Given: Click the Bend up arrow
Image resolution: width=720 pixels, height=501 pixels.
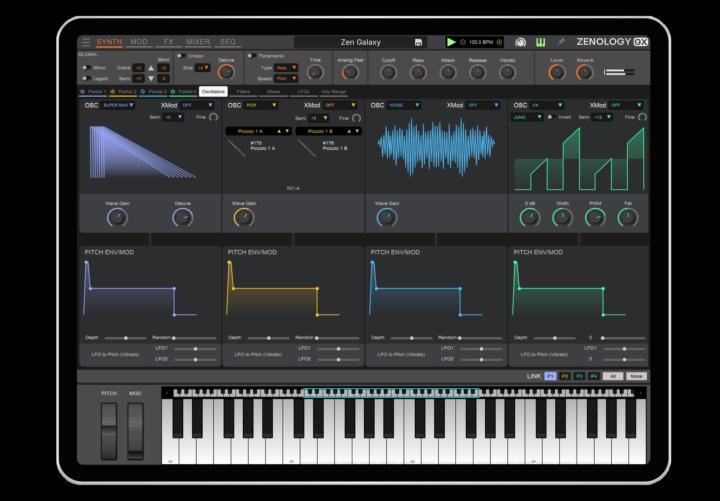Looking at the screenshot, I should coord(151,68).
